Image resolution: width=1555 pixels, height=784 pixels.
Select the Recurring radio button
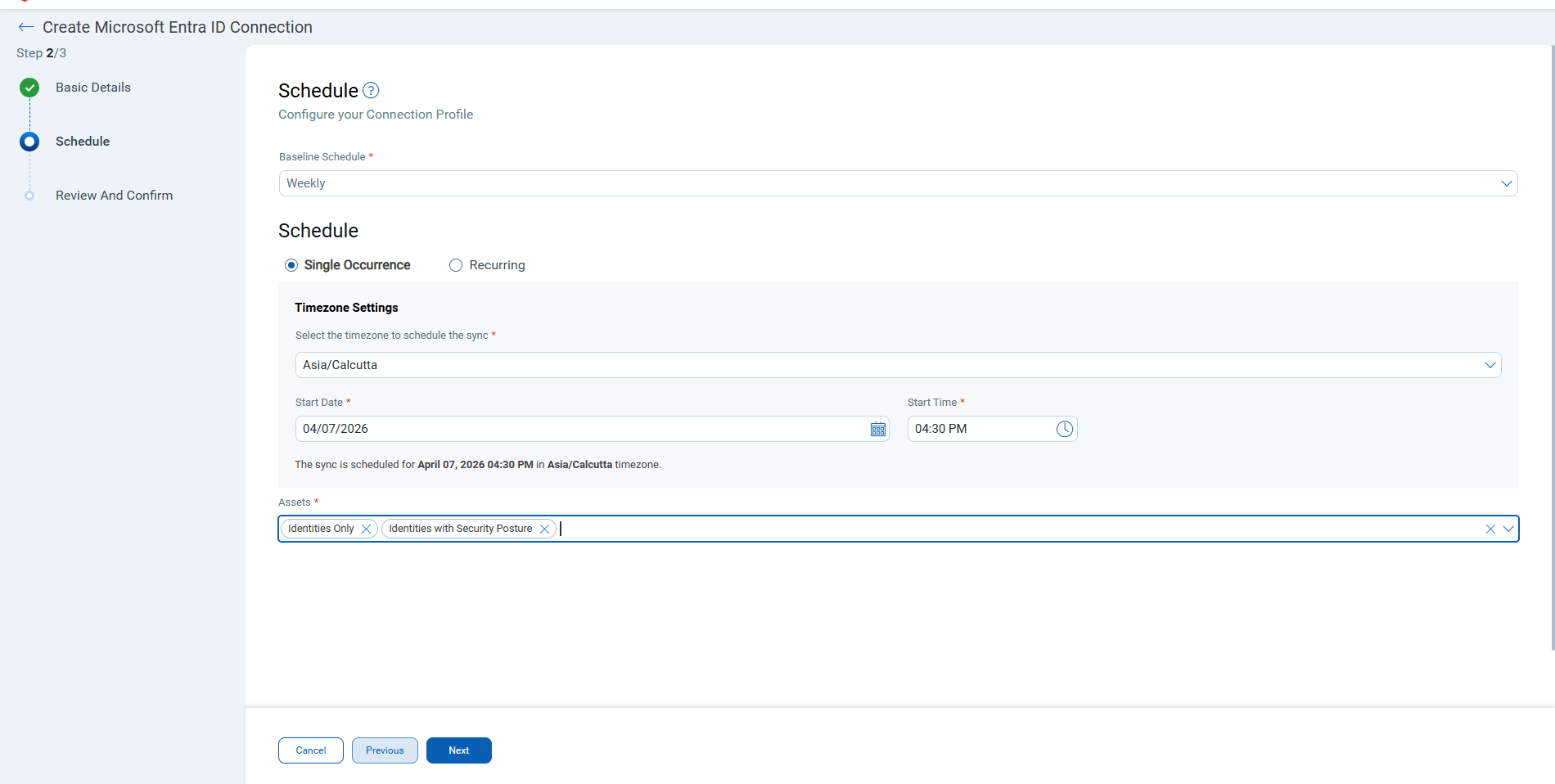[x=456, y=265]
